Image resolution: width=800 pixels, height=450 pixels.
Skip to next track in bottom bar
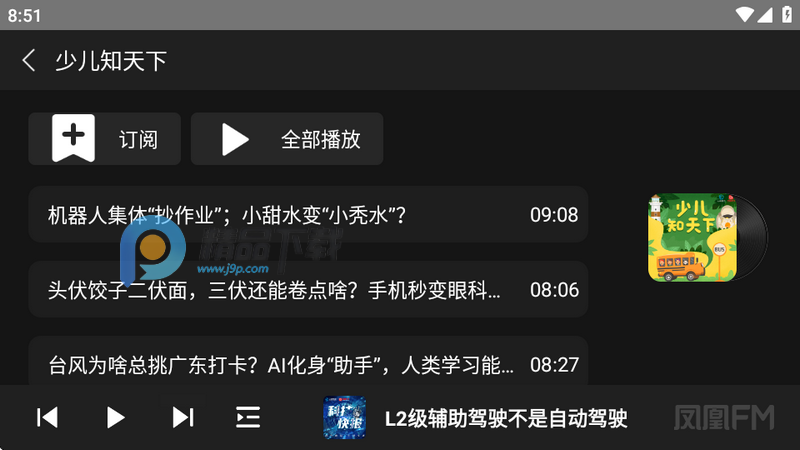183,418
